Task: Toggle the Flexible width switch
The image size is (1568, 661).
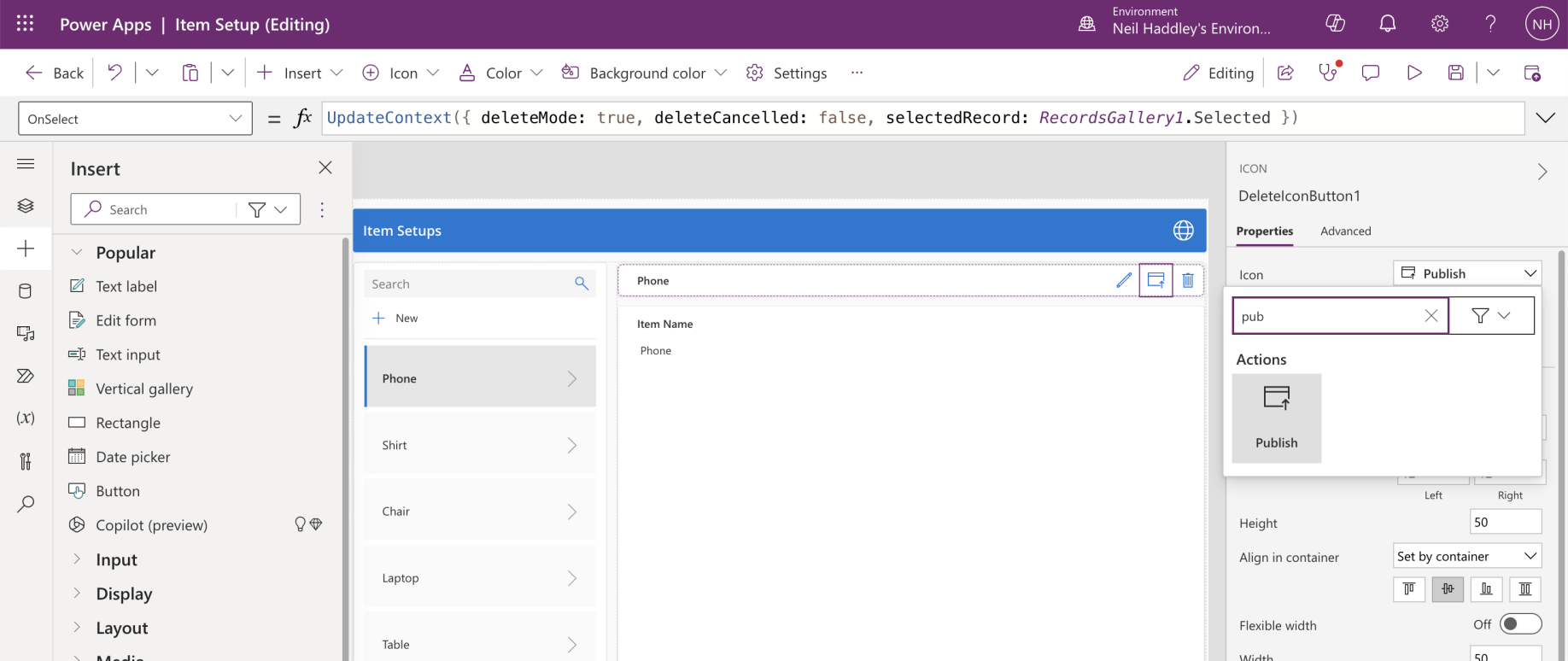Action: (x=1520, y=624)
